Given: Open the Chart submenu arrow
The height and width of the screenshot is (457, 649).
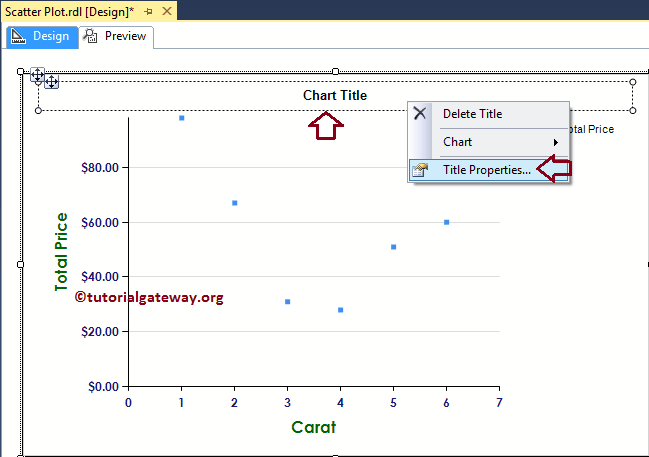Looking at the screenshot, I should pyautogui.click(x=556, y=142).
